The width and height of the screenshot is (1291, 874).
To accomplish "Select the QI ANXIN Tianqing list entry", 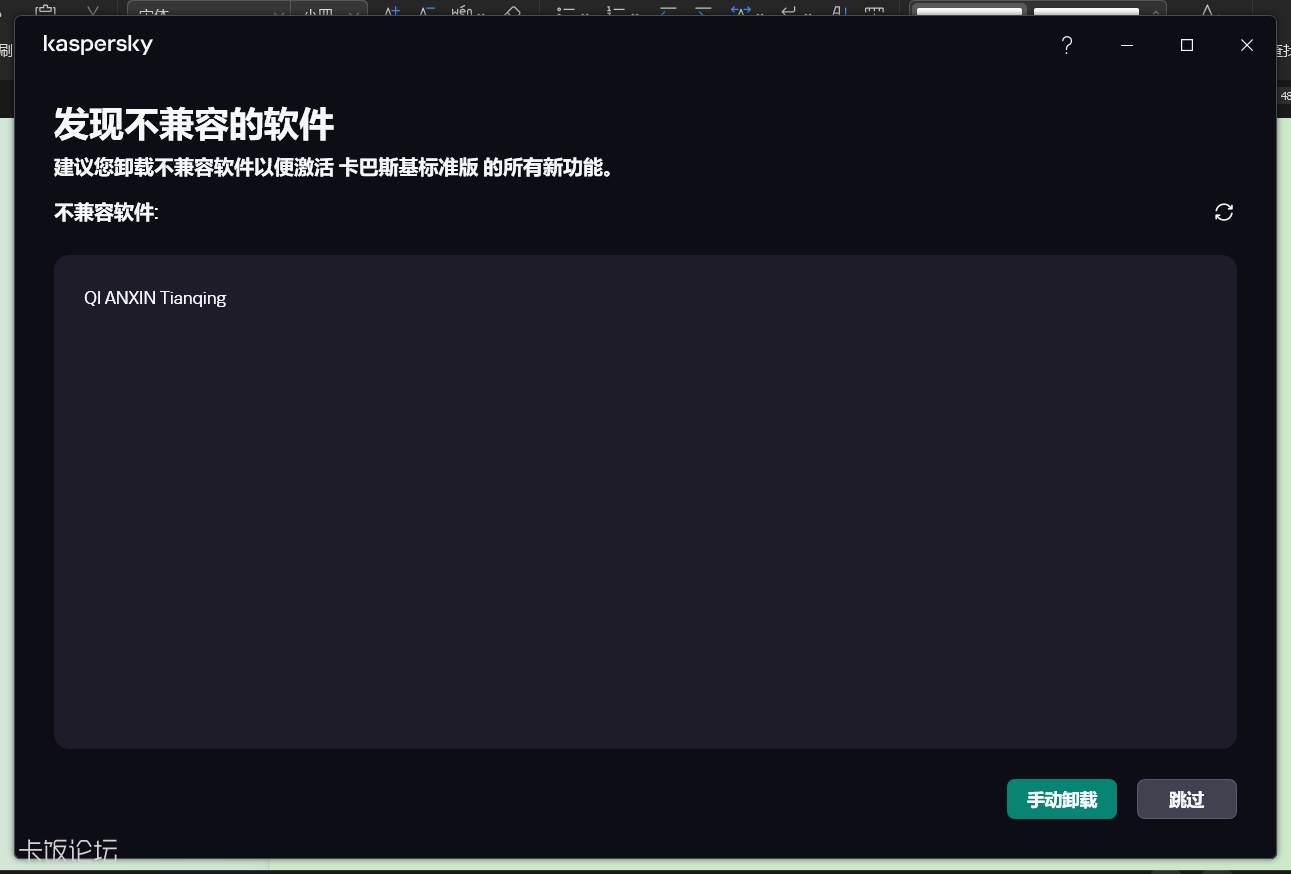I will pos(155,297).
